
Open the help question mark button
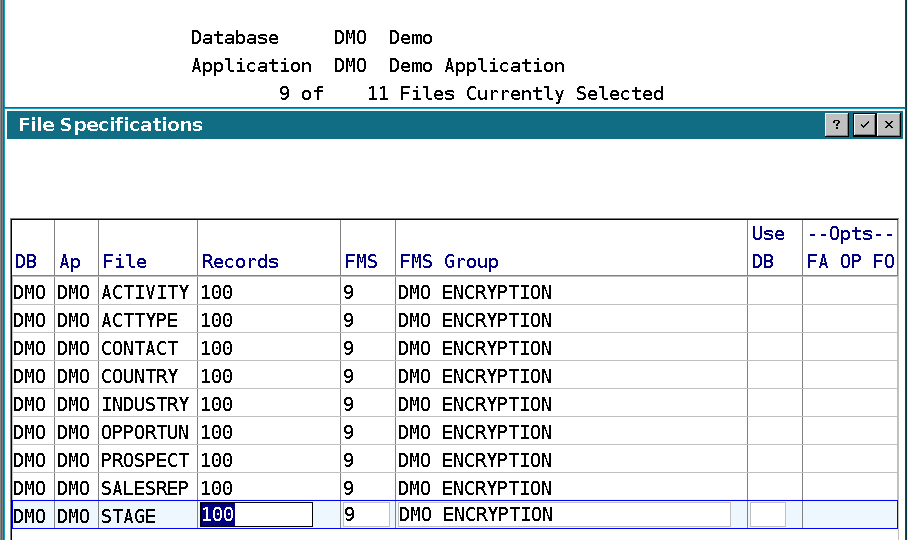pos(836,124)
